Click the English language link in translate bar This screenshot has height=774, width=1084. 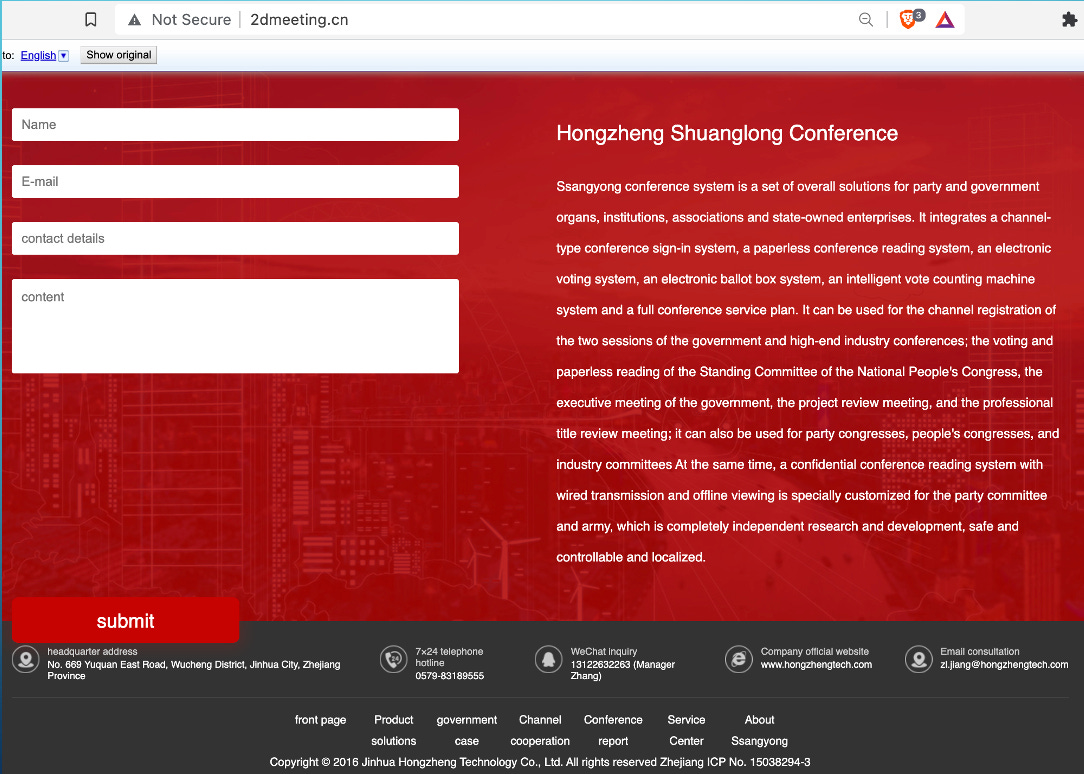(38, 55)
